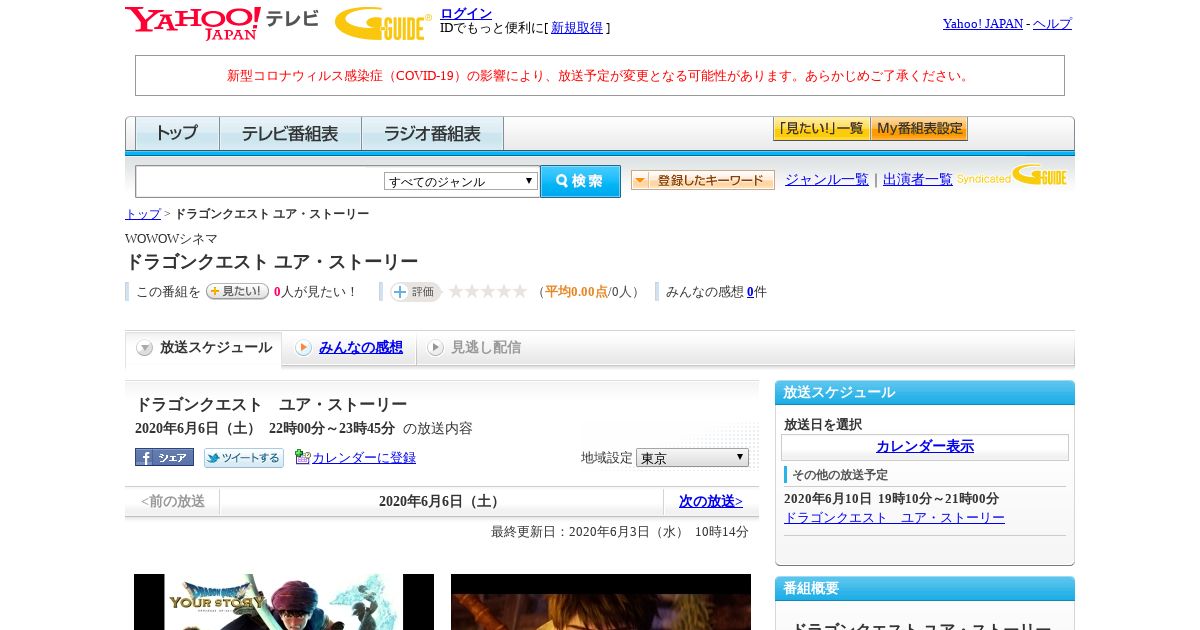Screen dimensions: 1200x630
Task: Switch to the トップ tab
Action: click(x=176, y=133)
